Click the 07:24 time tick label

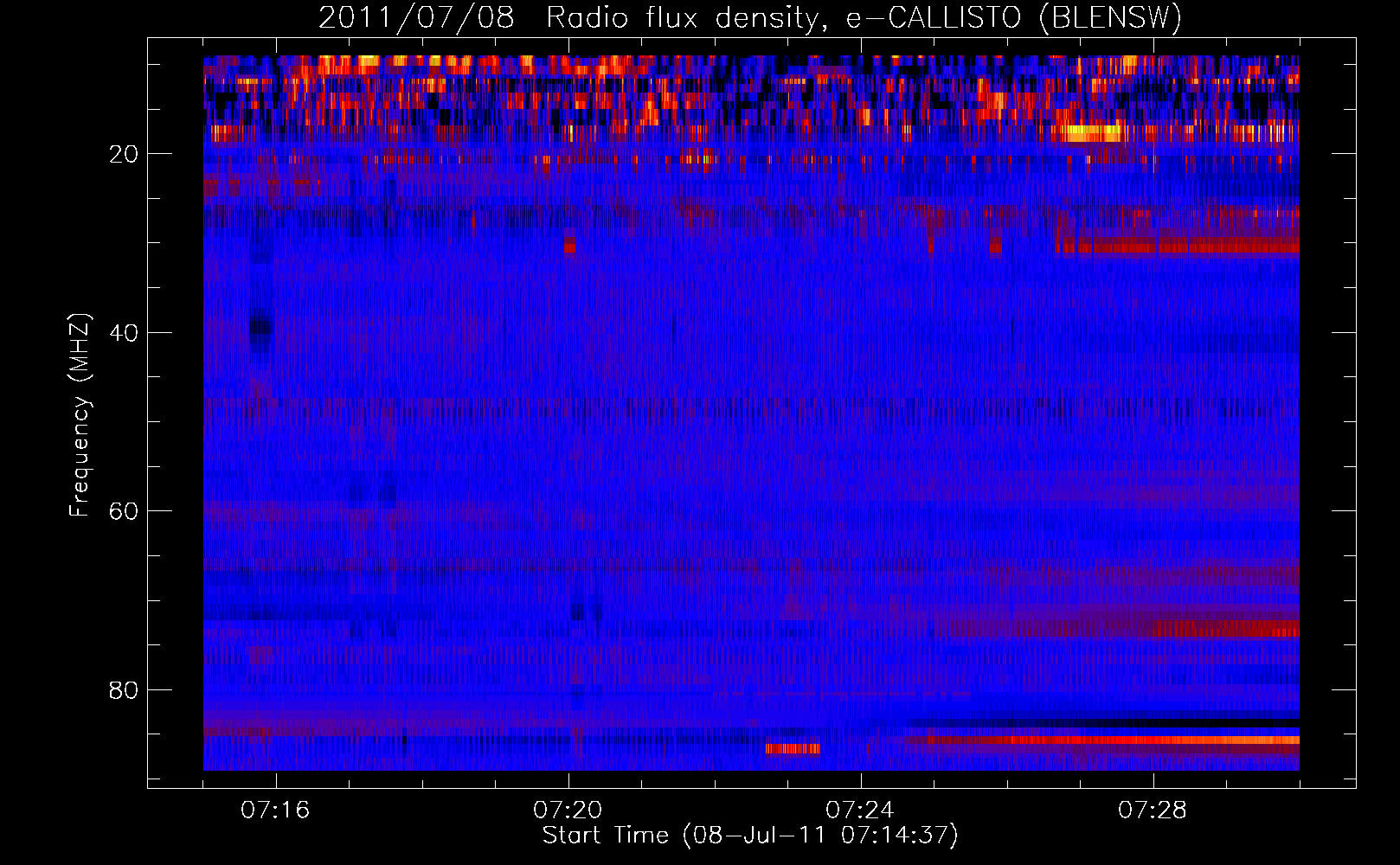tap(860, 810)
